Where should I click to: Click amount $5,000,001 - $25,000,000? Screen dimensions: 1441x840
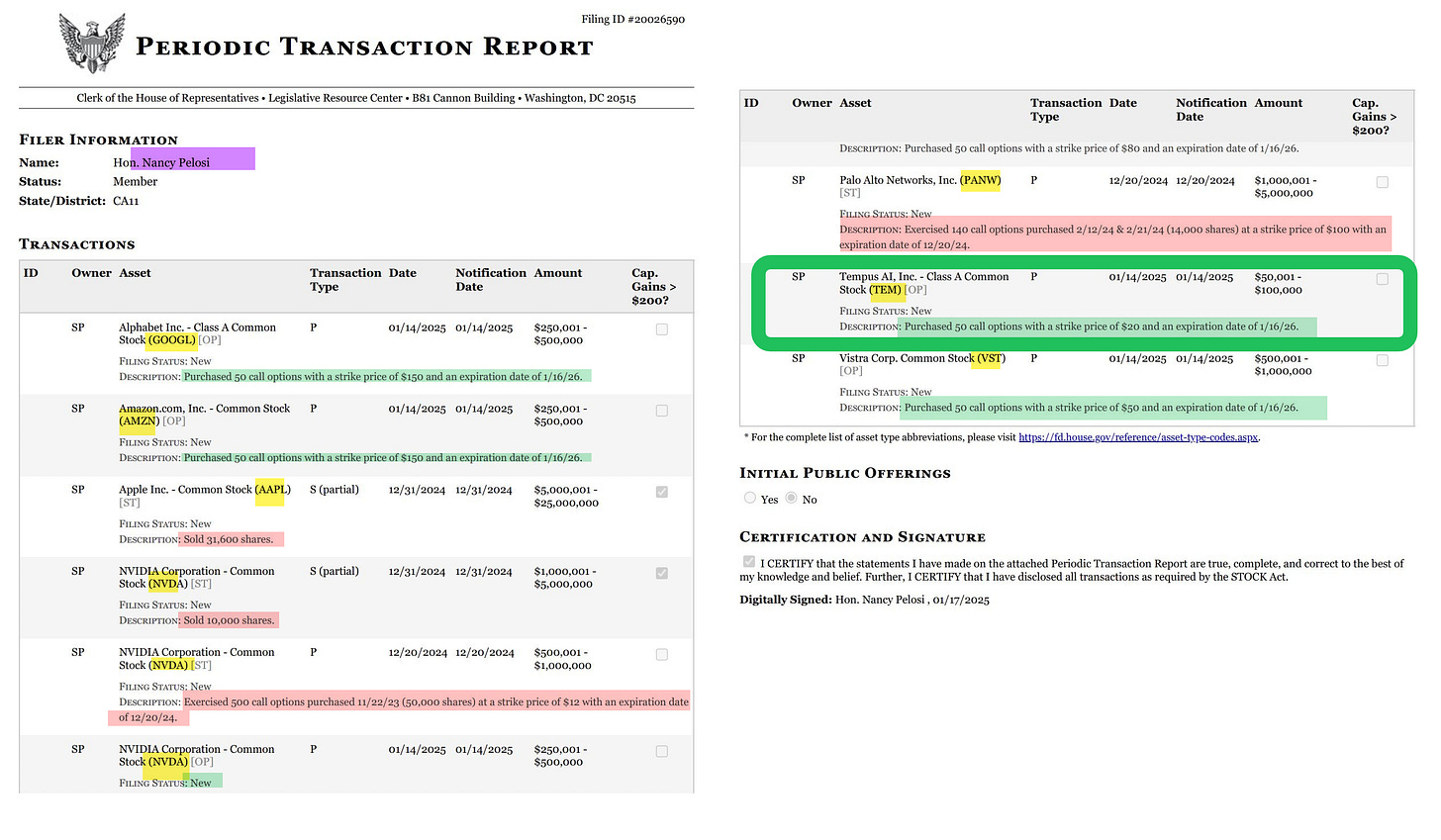click(x=566, y=496)
